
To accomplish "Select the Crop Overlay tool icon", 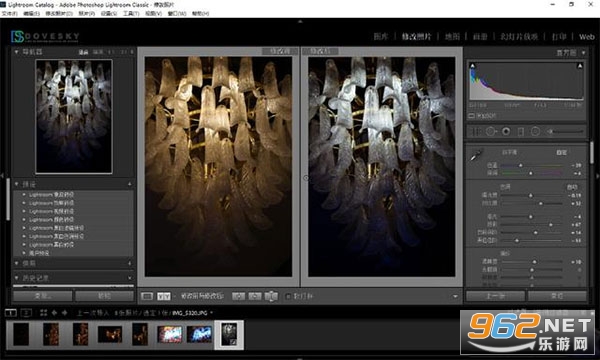I will pos(475,132).
